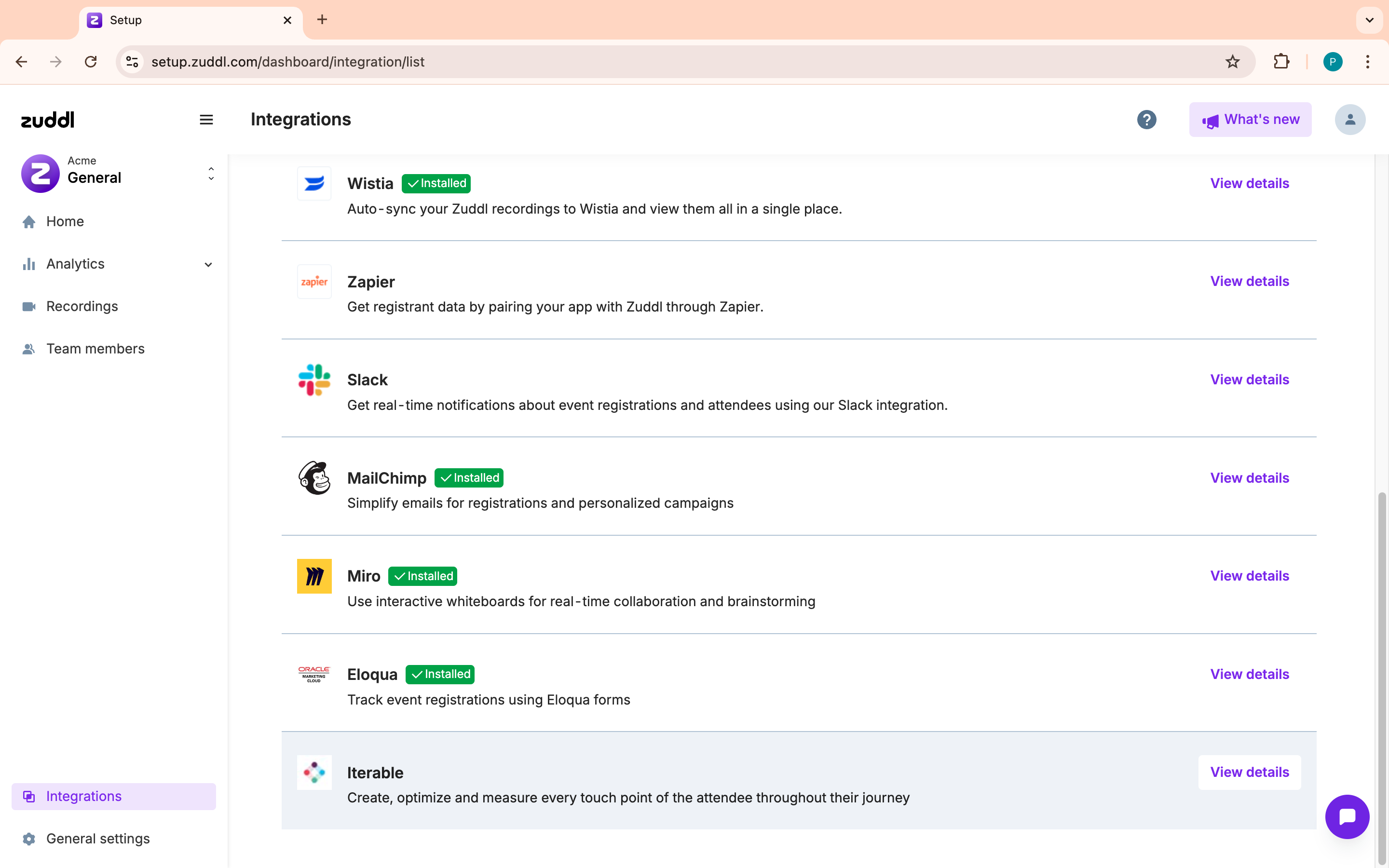Open Team members page

coord(95,349)
